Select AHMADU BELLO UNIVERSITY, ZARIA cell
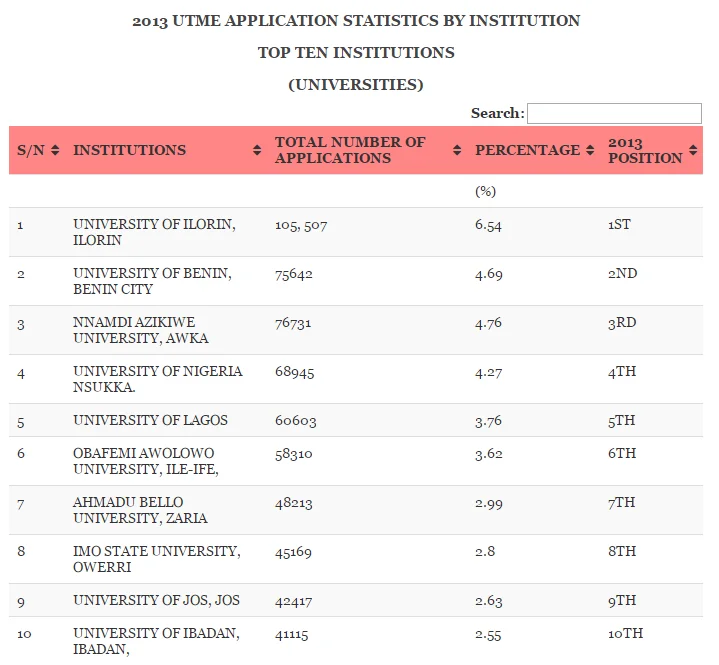719x665 pixels. 140,510
